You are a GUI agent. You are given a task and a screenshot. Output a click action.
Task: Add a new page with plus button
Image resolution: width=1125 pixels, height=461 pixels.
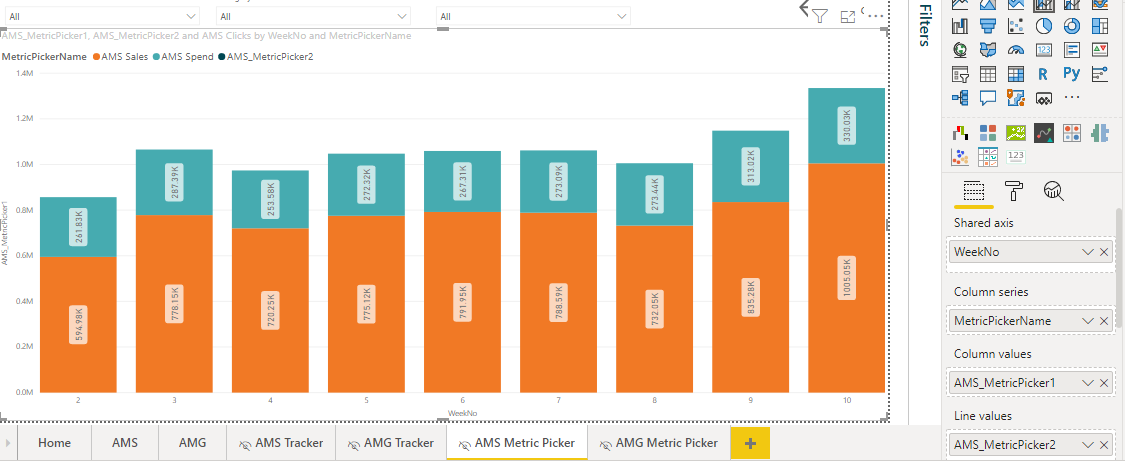(750, 443)
